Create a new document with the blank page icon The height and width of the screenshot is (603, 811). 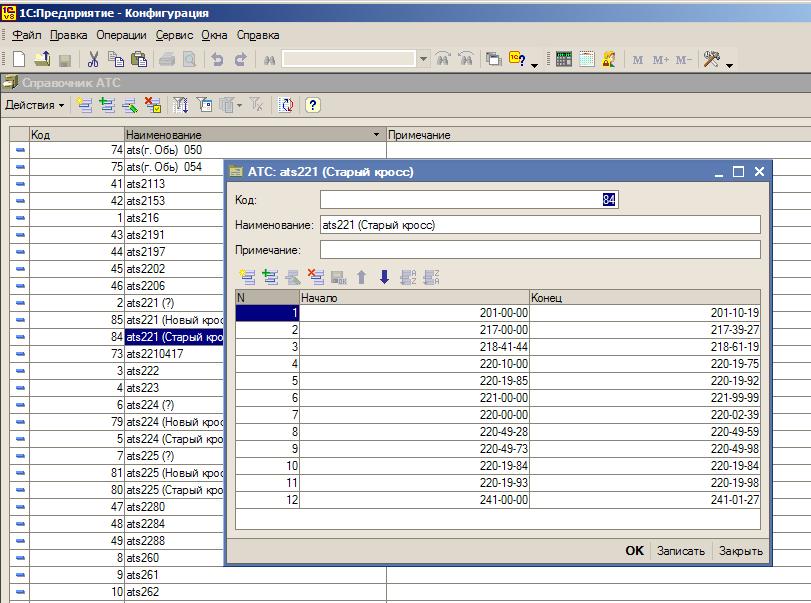(x=19, y=59)
